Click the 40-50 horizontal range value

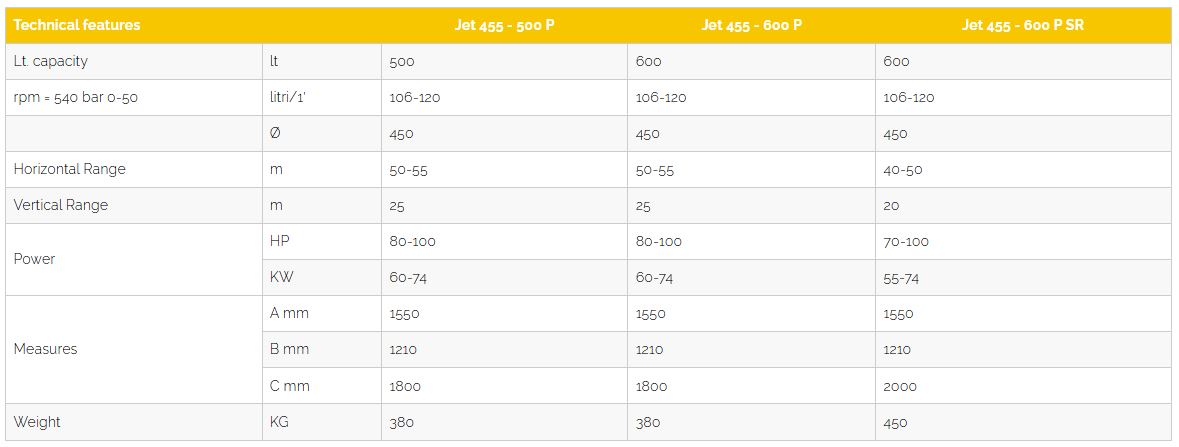point(903,170)
